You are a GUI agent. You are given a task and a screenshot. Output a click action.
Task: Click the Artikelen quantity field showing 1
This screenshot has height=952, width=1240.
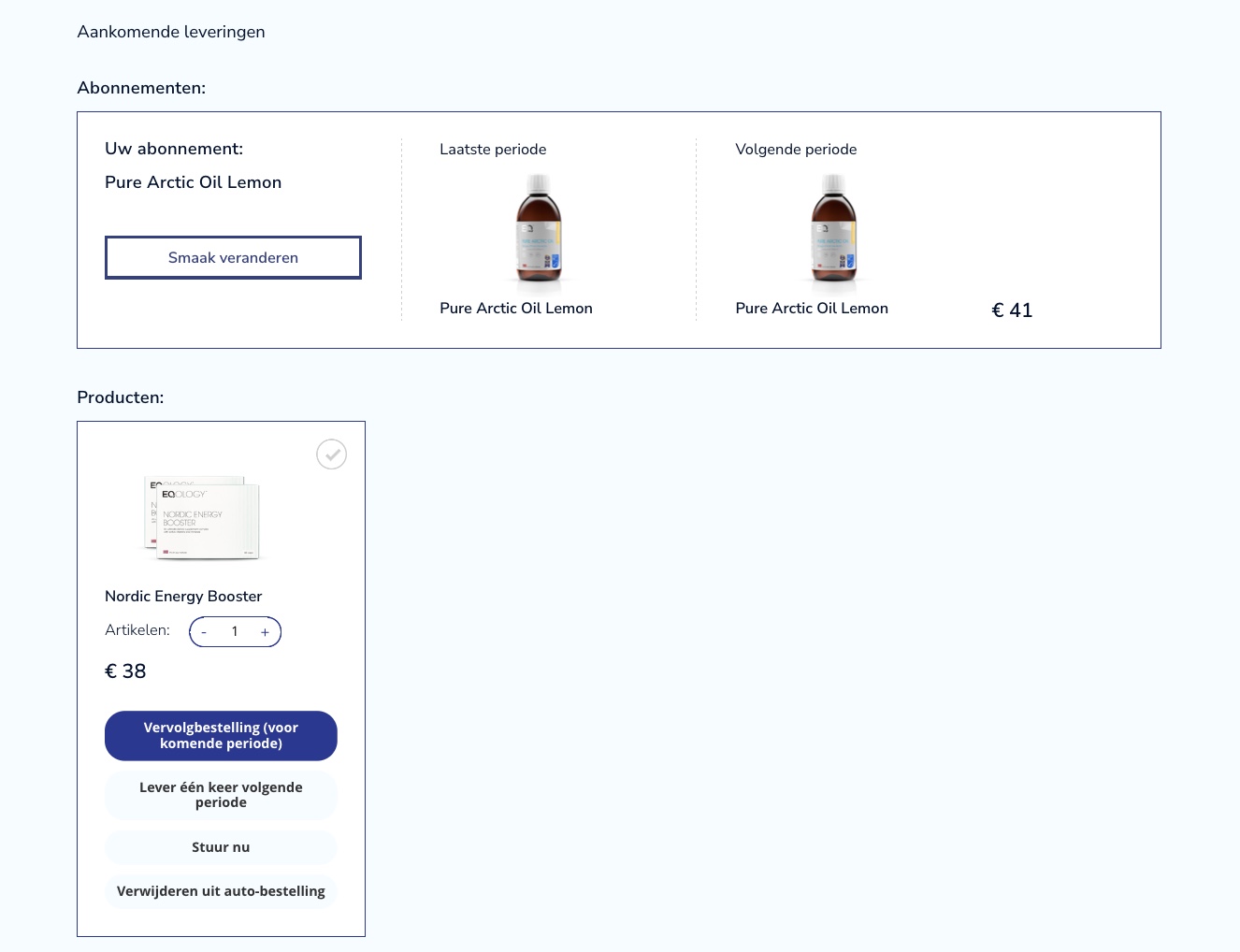(235, 632)
